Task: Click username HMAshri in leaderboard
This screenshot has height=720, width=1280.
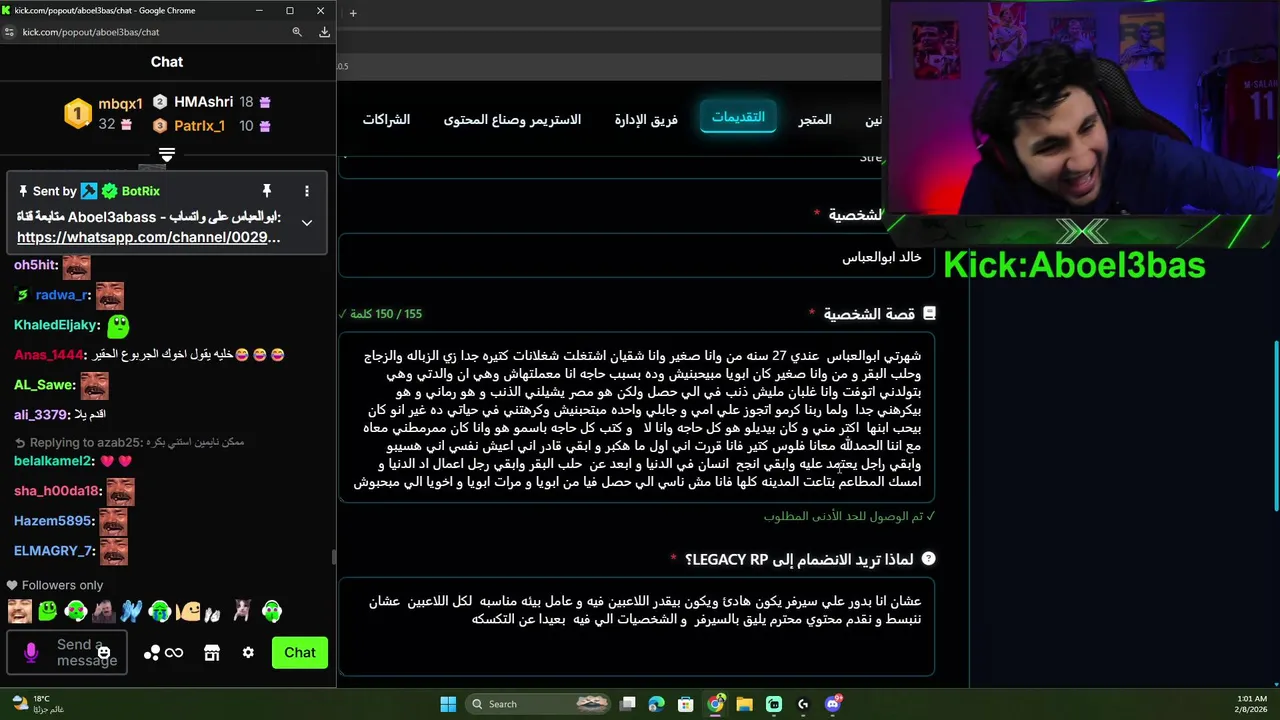Action: click(x=203, y=102)
